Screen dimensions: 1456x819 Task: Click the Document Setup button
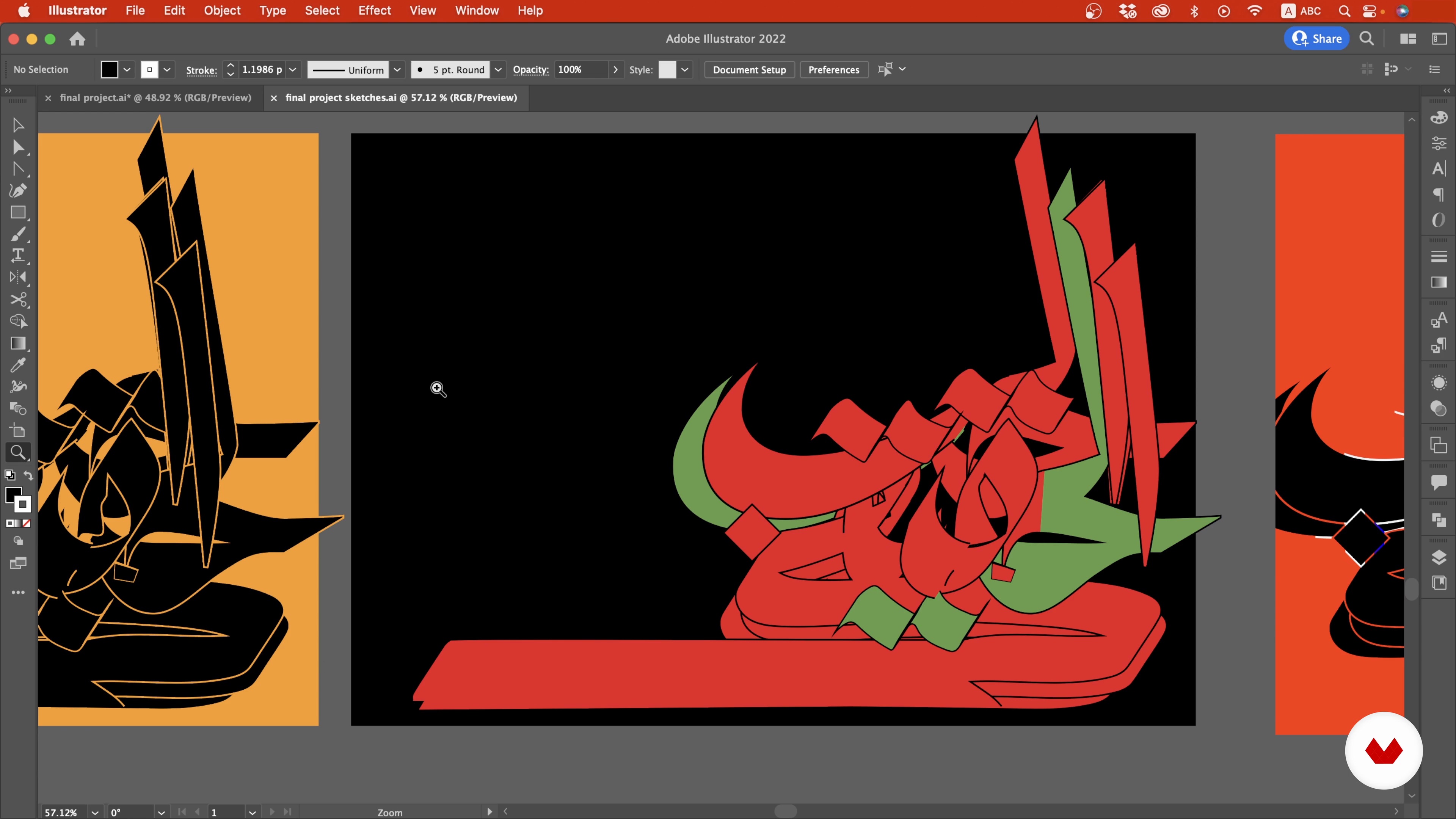coord(749,69)
